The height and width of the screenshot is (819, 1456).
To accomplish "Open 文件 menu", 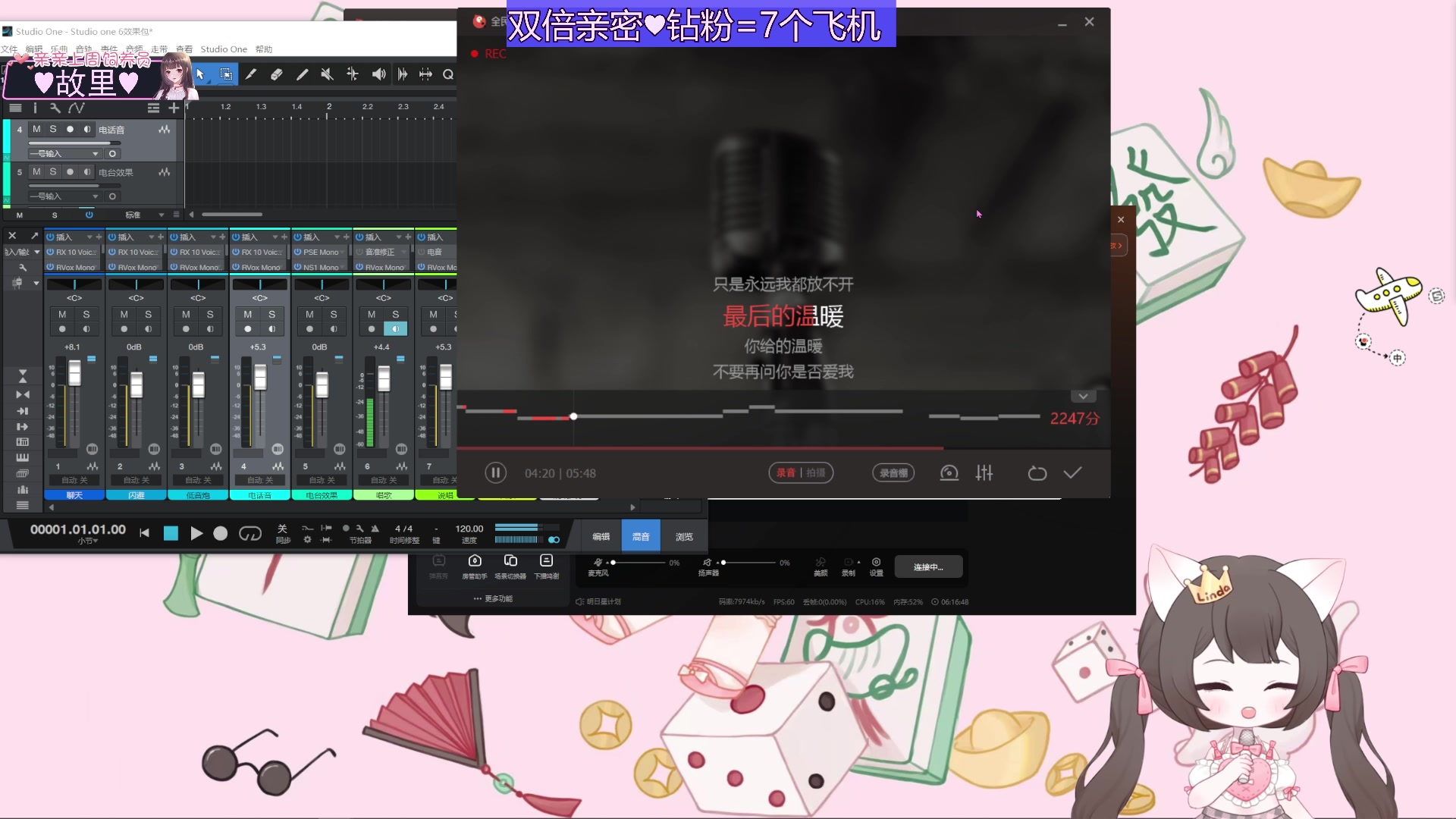I will (9, 49).
